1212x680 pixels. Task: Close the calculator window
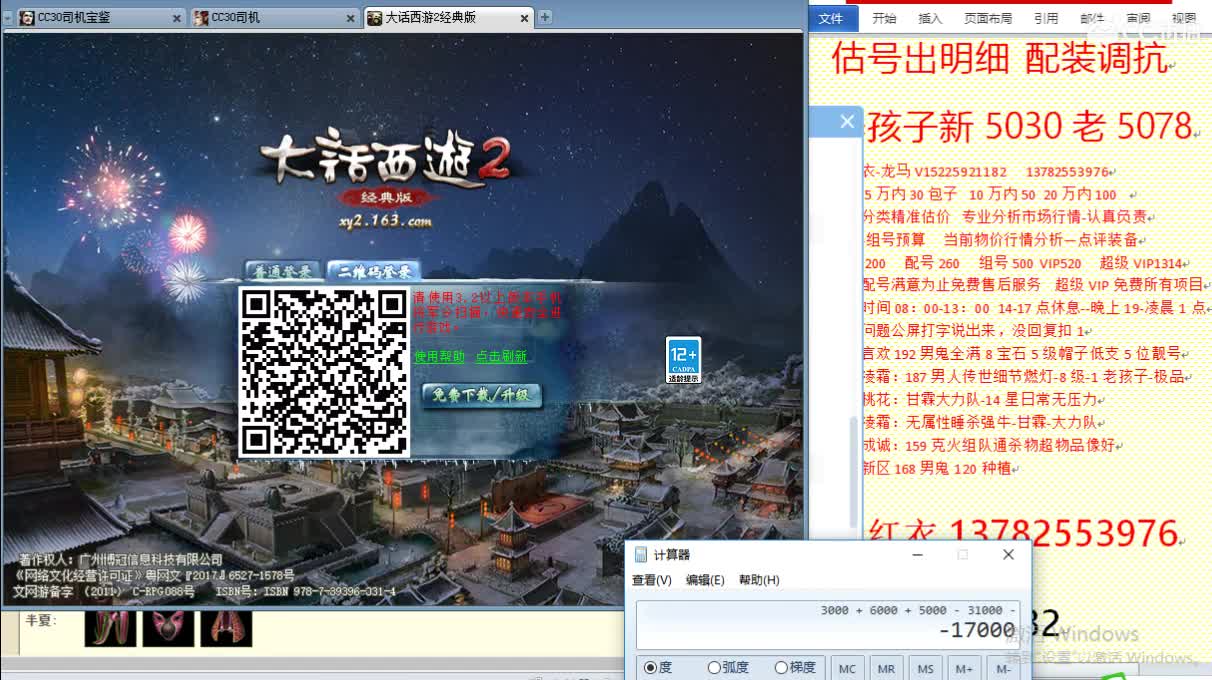(x=1008, y=555)
